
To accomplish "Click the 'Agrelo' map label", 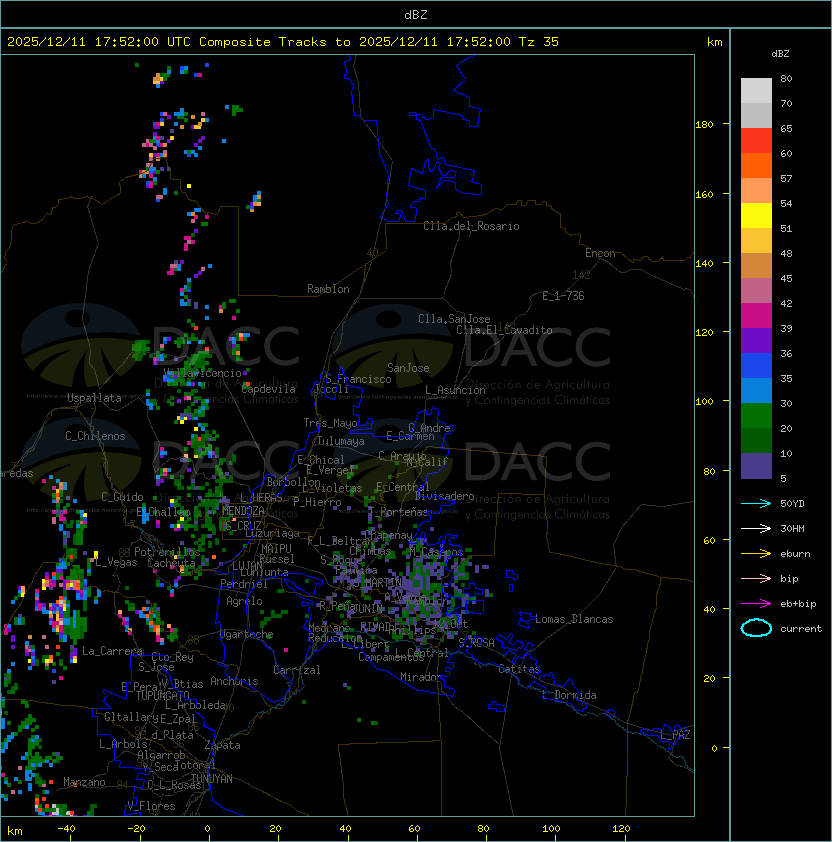I will click(244, 601).
